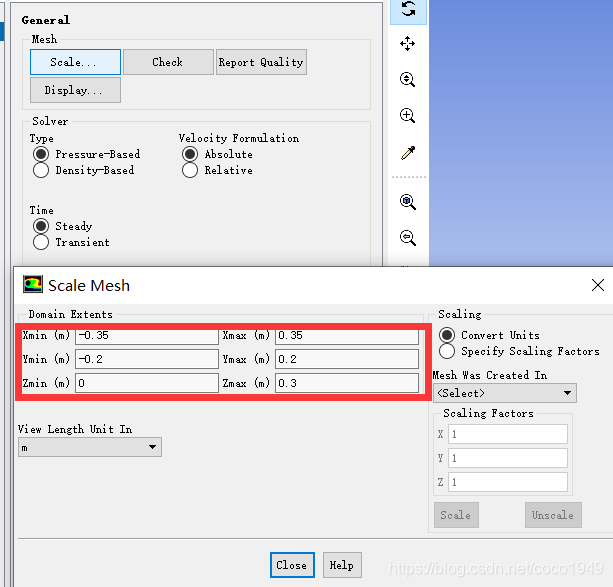Open Help for Scale Mesh
The height and width of the screenshot is (587, 613).
coord(342,565)
